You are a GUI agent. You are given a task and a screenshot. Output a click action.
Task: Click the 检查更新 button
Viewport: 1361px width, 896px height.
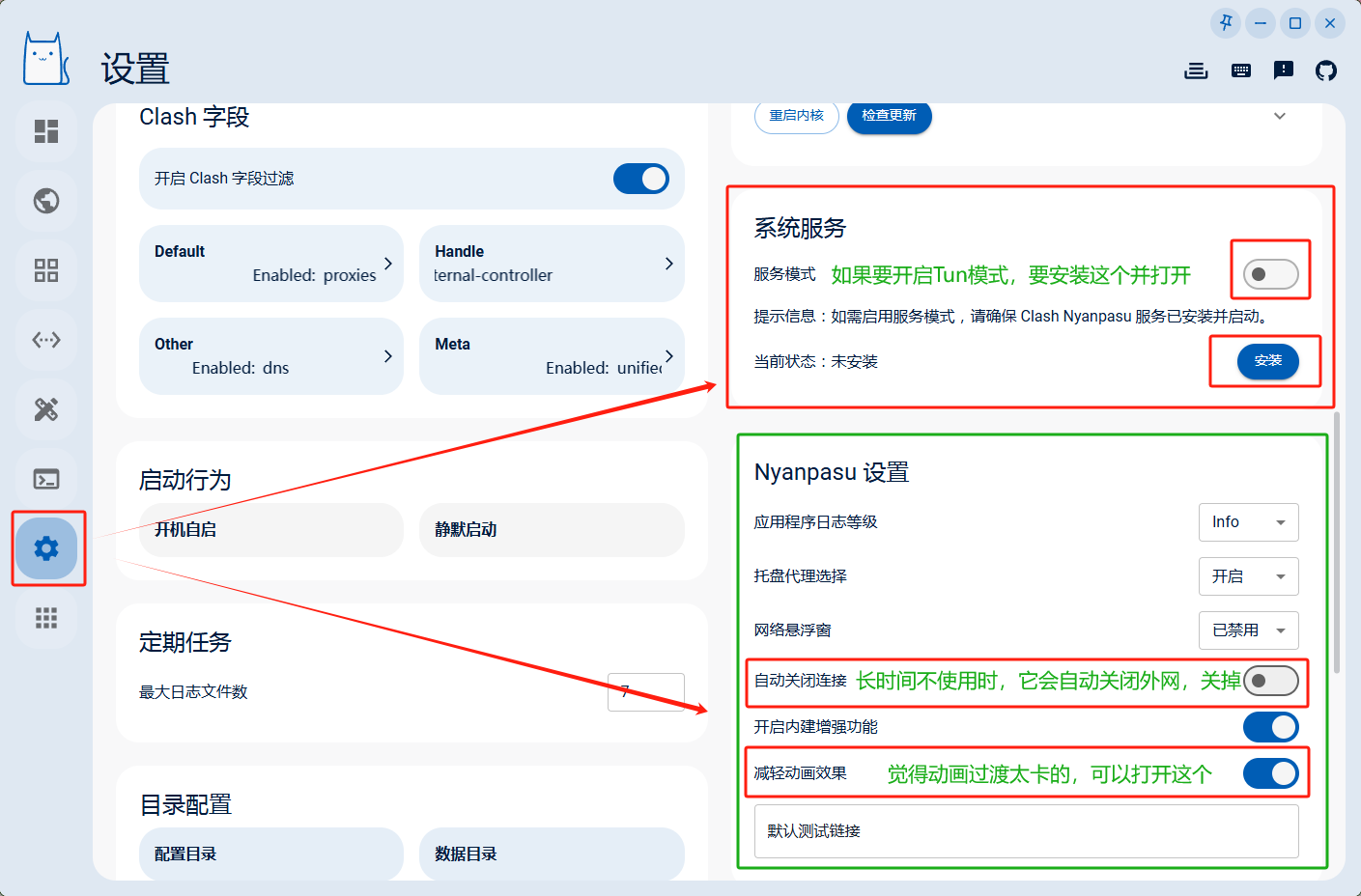(889, 116)
